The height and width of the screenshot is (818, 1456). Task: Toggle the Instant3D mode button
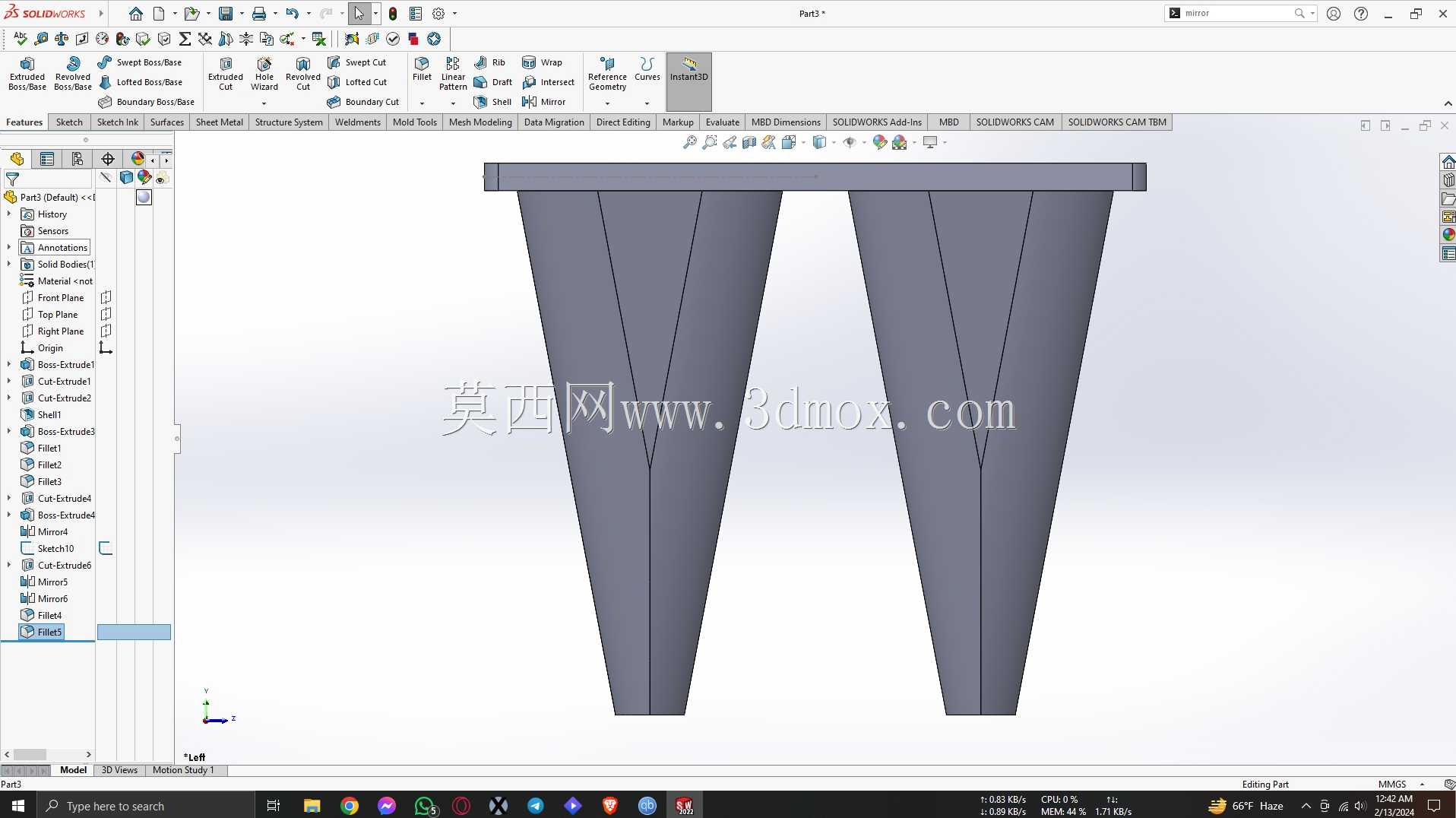(689, 81)
